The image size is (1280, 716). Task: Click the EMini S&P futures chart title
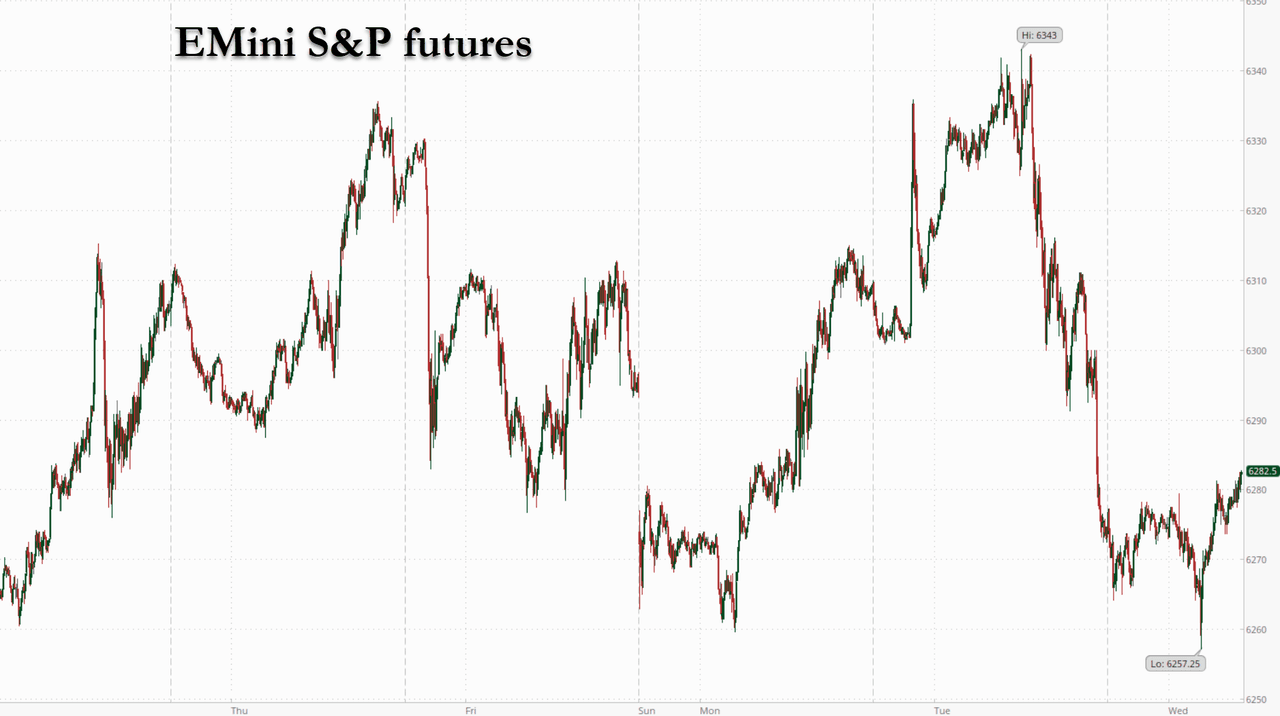[x=353, y=42]
